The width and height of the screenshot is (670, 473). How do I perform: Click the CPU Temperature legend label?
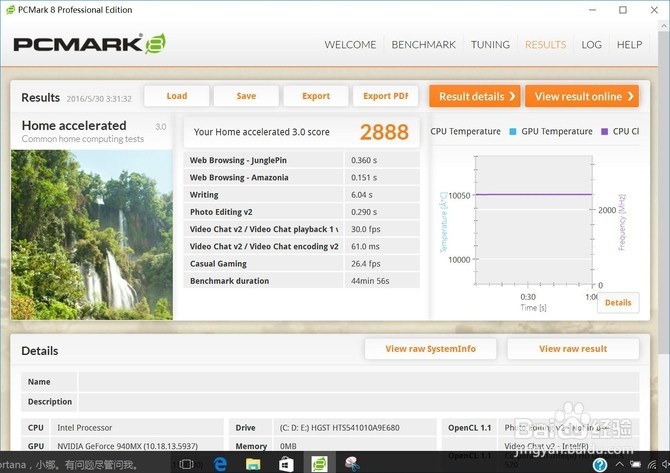click(465, 132)
